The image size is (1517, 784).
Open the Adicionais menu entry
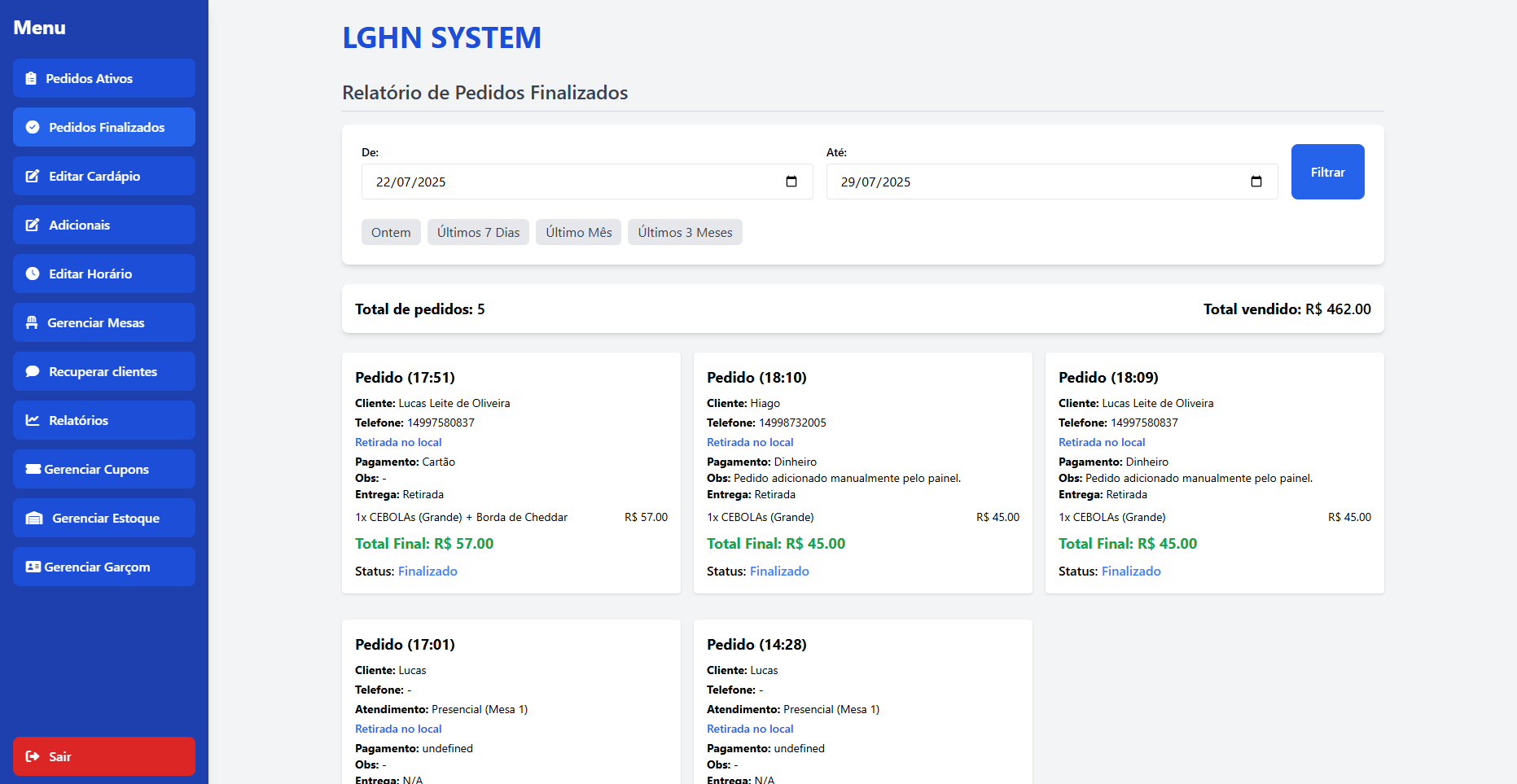(x=104, y=225)
